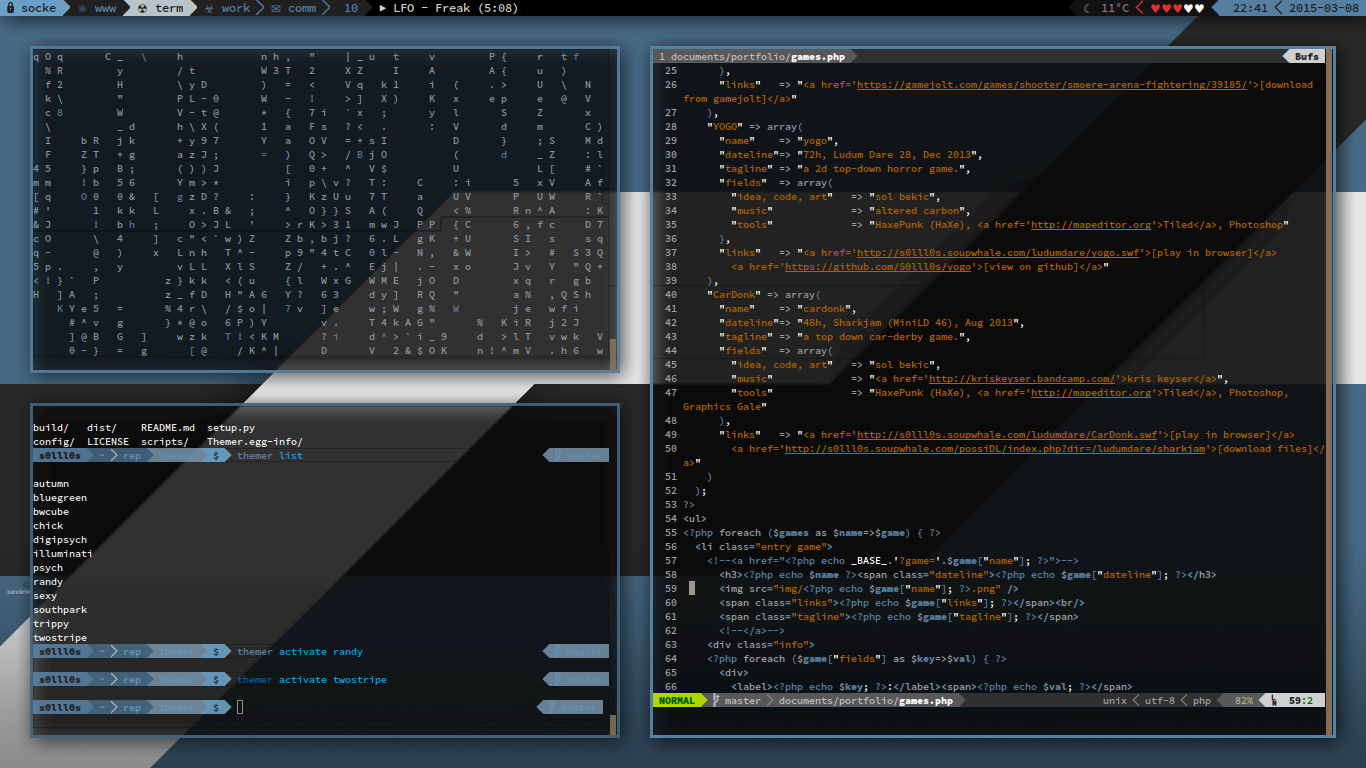Click the envelope icon beside comm

click(275, 8)
